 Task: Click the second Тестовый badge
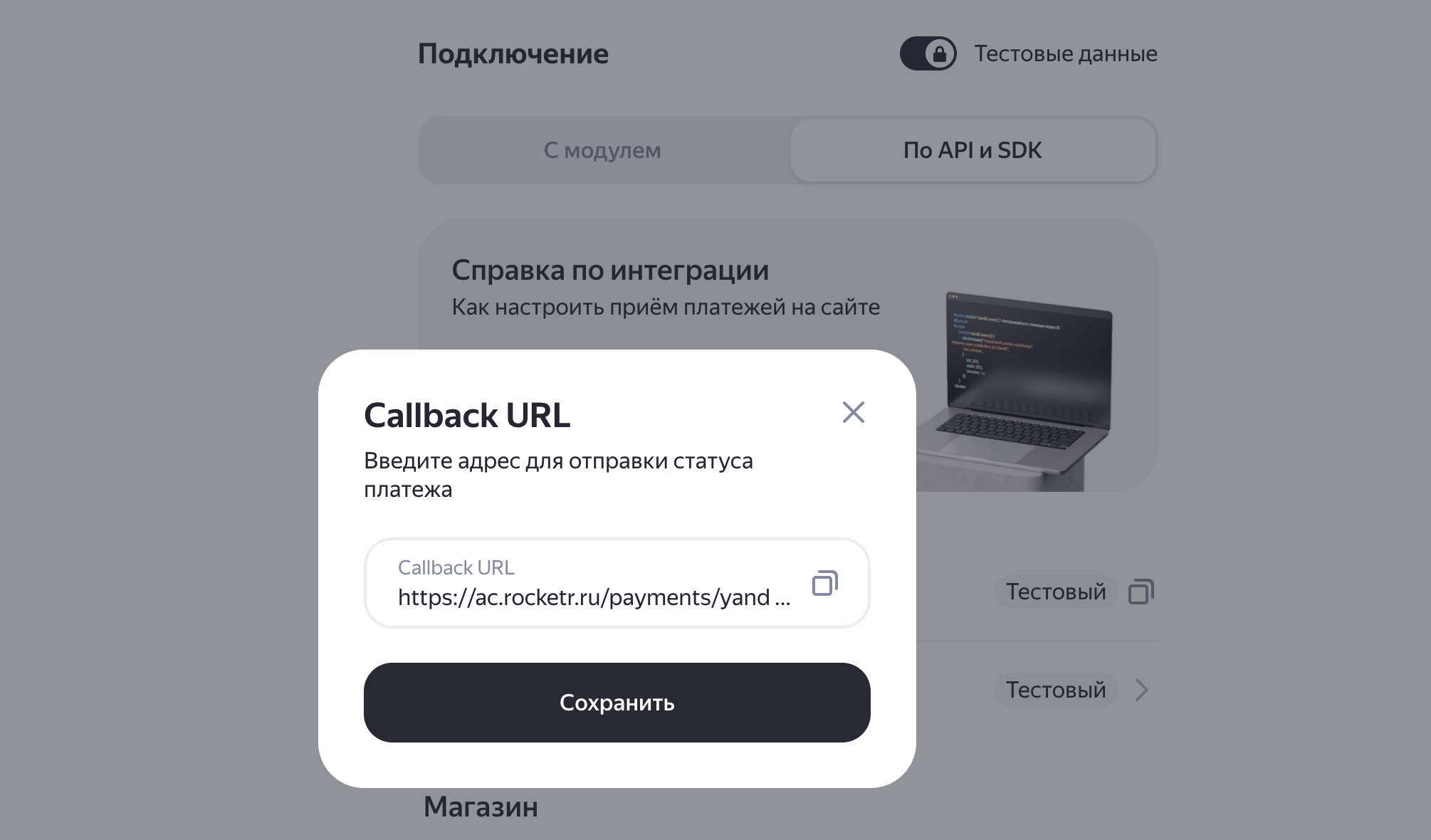point(1056,690)
